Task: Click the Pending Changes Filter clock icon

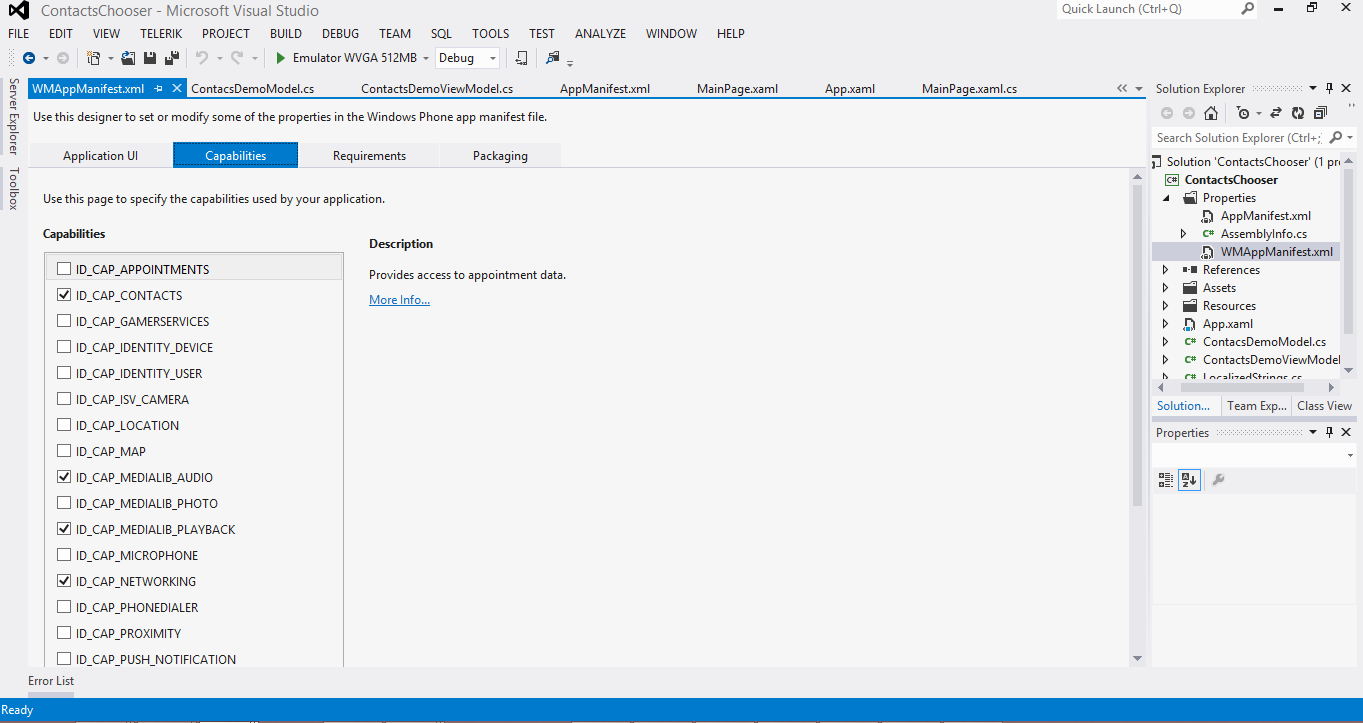Action: (x=1243, y=113)
